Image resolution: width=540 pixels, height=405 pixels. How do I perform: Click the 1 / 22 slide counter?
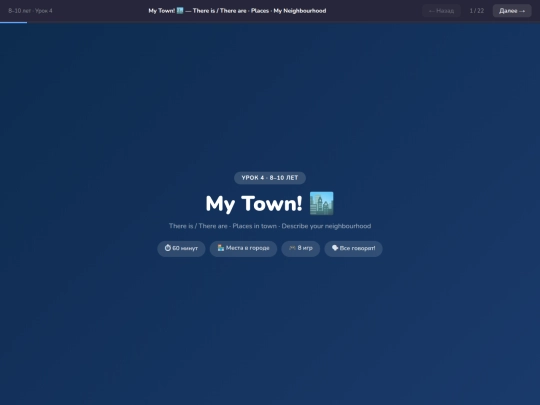(477, 11)
